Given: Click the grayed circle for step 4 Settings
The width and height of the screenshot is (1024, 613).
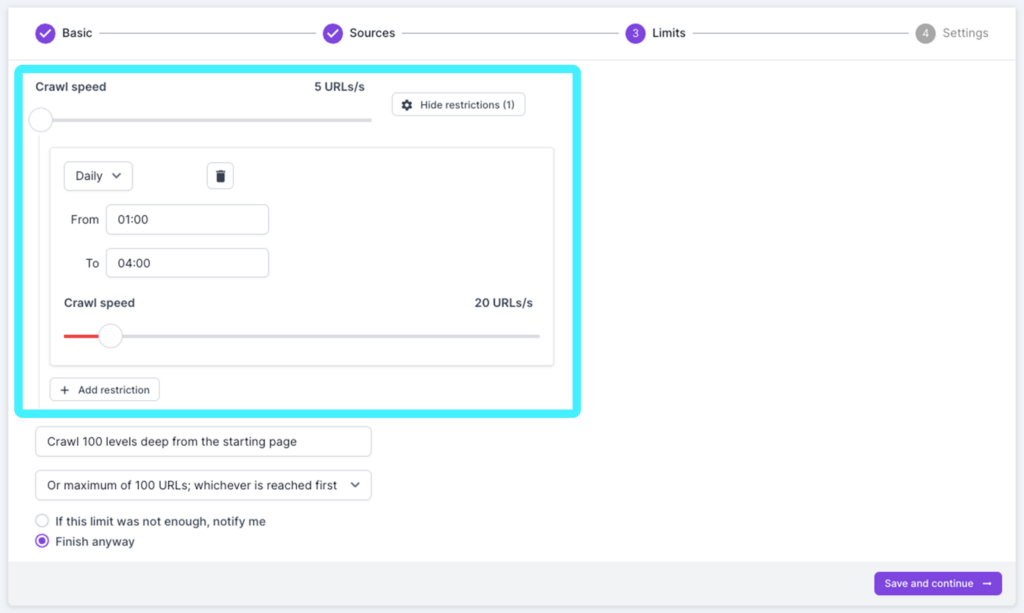Looking at the screenshot, I should tap(924, 33).
